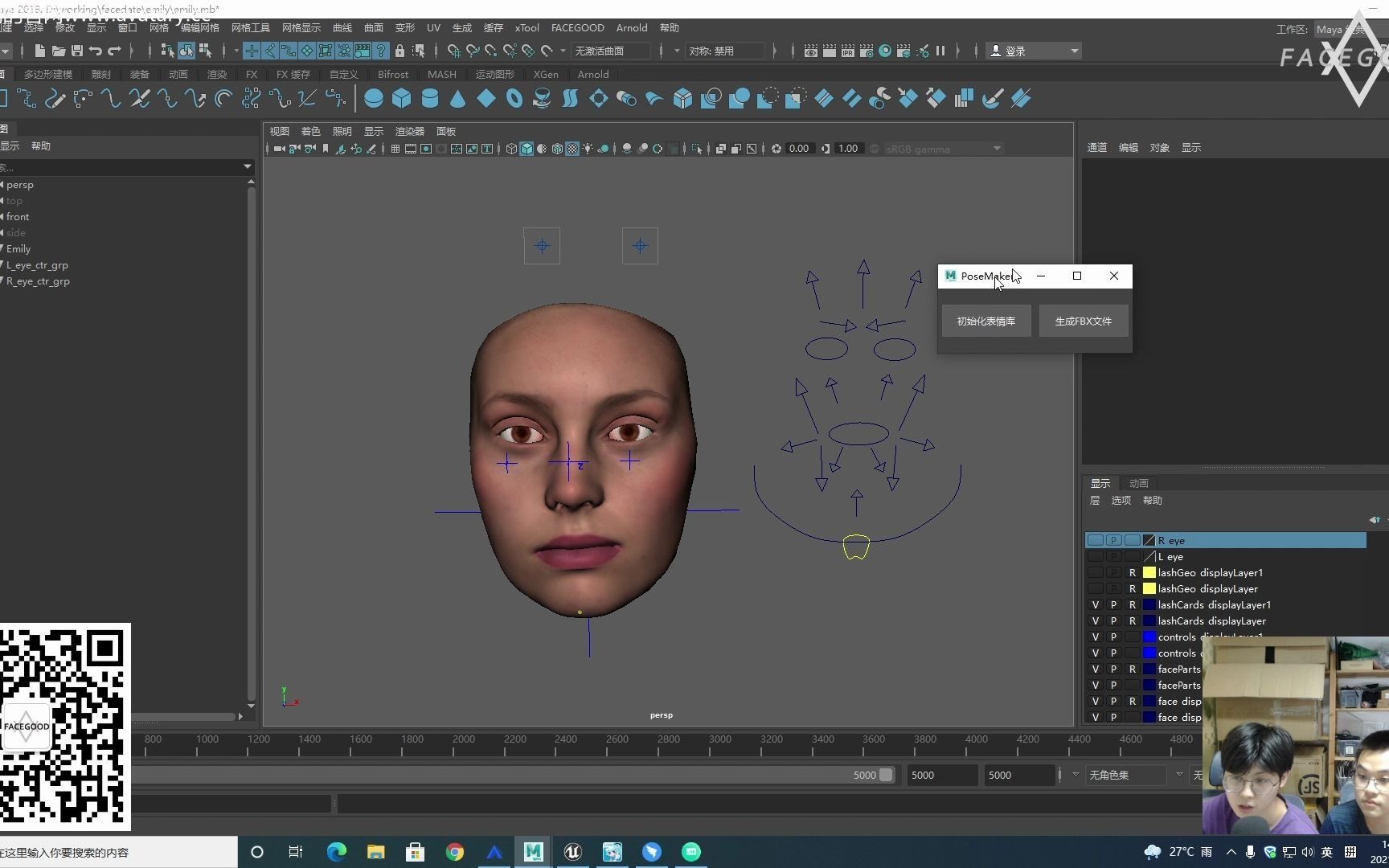Image resolution: width=1389 pixels, height=868 pixels.
Task: Toggle the R reference state of lashGeo displayLayer1
Action: pyautogui.click(x=1133, y=573)
